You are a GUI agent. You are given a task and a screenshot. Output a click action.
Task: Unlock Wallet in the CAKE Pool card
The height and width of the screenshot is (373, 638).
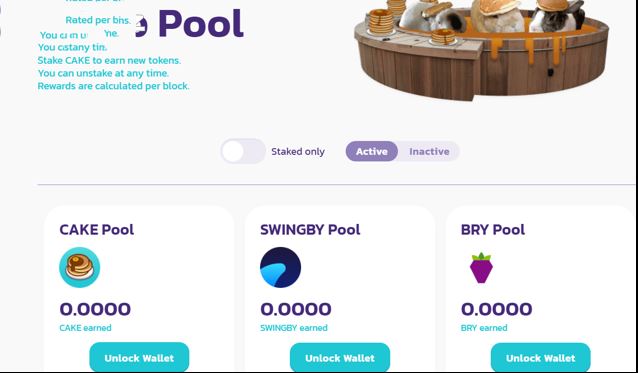click(139, 358)
